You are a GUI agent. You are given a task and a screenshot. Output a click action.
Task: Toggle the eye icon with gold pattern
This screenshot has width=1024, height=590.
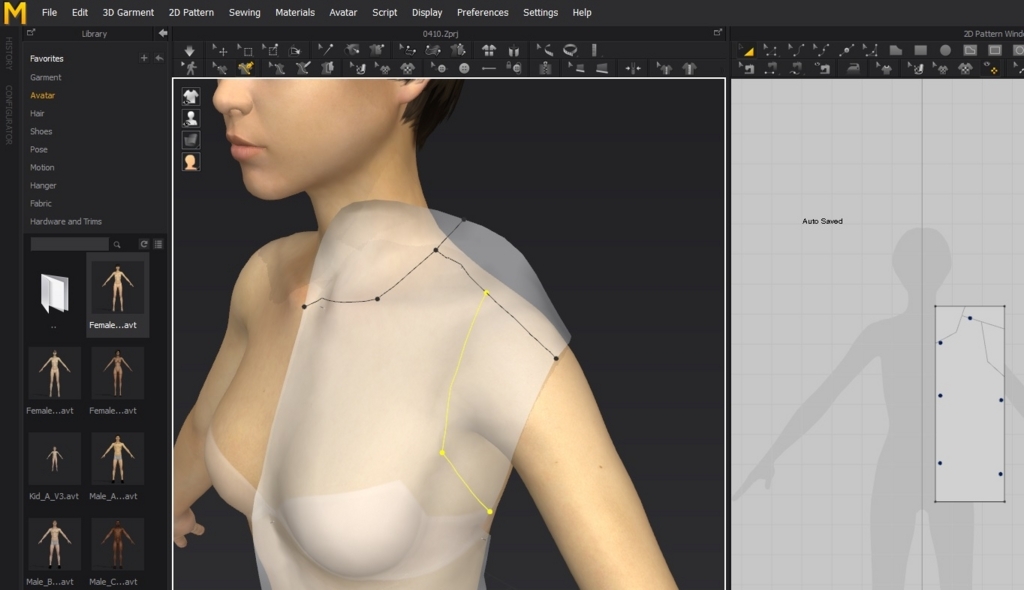(991, 68)
